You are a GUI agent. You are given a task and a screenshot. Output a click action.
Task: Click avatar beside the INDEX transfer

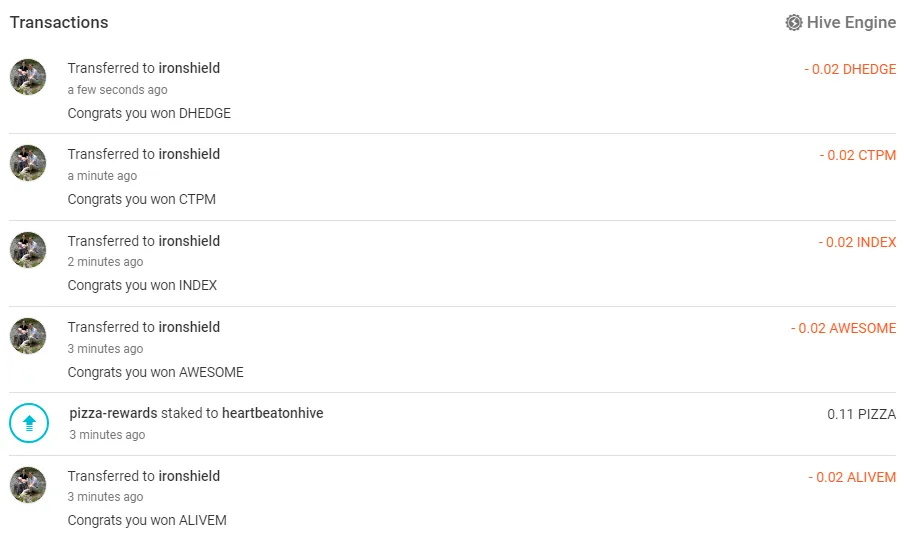click(x=28, y=250)
